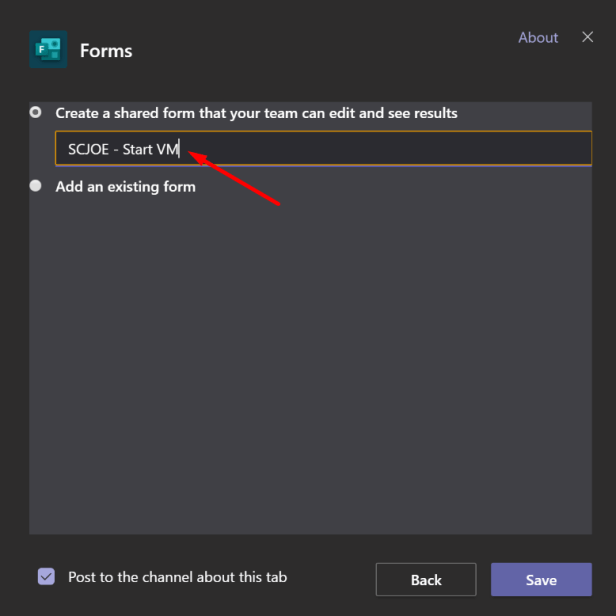Select the "Create a shared form" radio button

(36, 113)
